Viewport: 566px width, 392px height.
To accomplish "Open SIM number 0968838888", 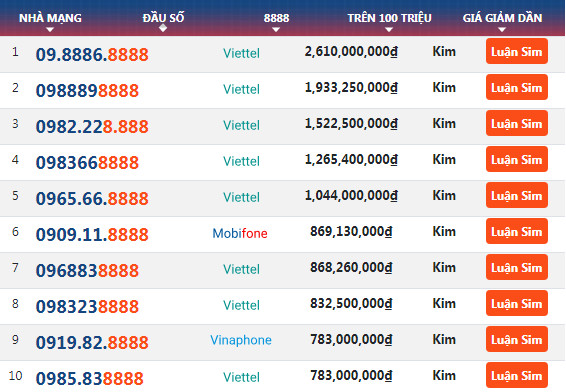I will point(87,270).
